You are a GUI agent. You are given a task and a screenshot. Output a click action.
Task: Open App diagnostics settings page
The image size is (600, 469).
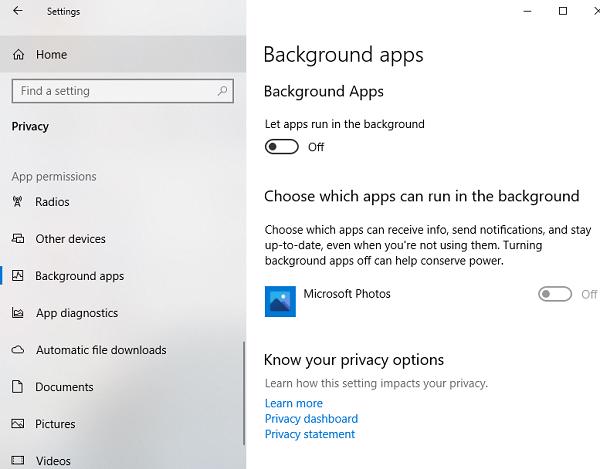123,313
